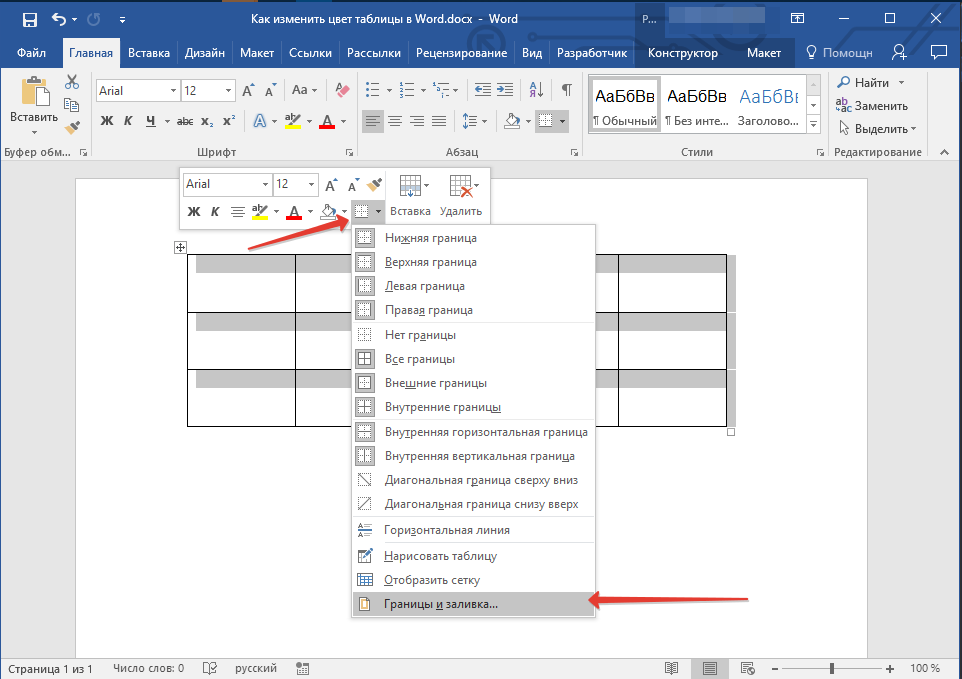Click the zoom slider in status bar

(x=832, y=669)
